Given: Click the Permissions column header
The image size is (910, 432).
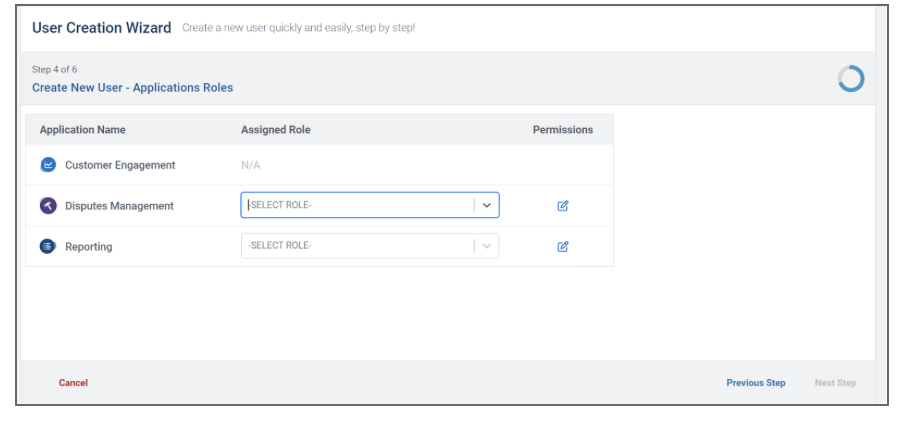Looking at the screenshot, I should pos(562,130).
